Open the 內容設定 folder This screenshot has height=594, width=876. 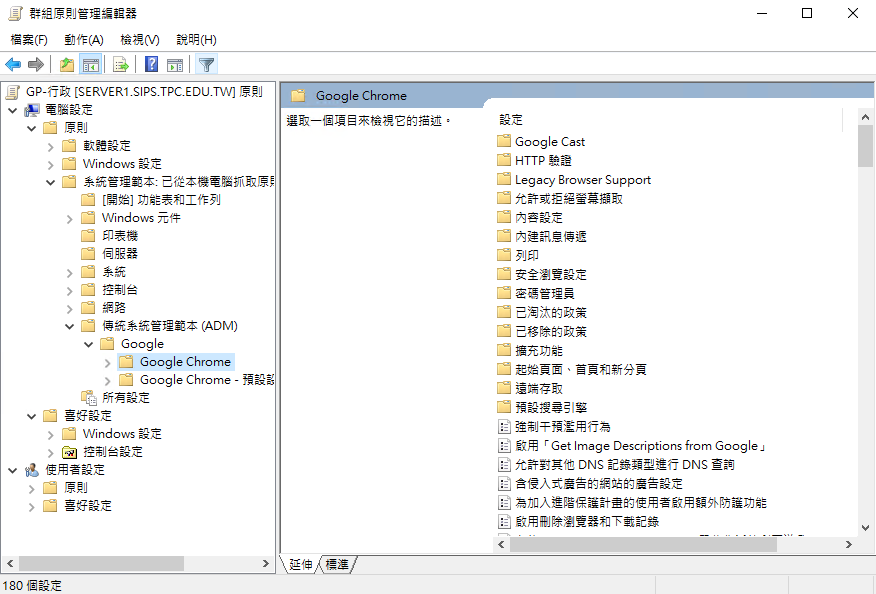coord(539,218)
